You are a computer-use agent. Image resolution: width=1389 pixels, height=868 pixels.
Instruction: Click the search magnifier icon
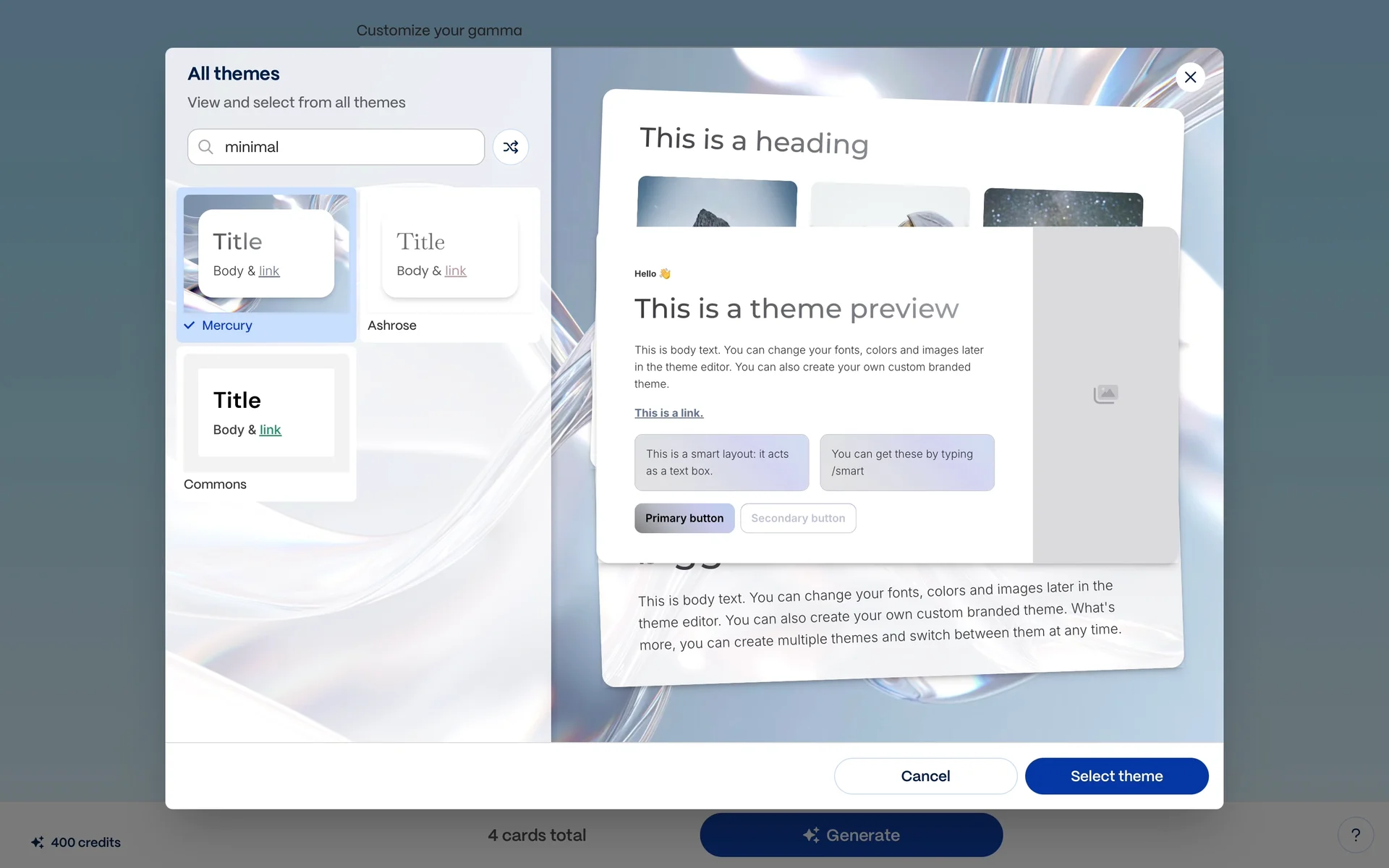[205, 147]
